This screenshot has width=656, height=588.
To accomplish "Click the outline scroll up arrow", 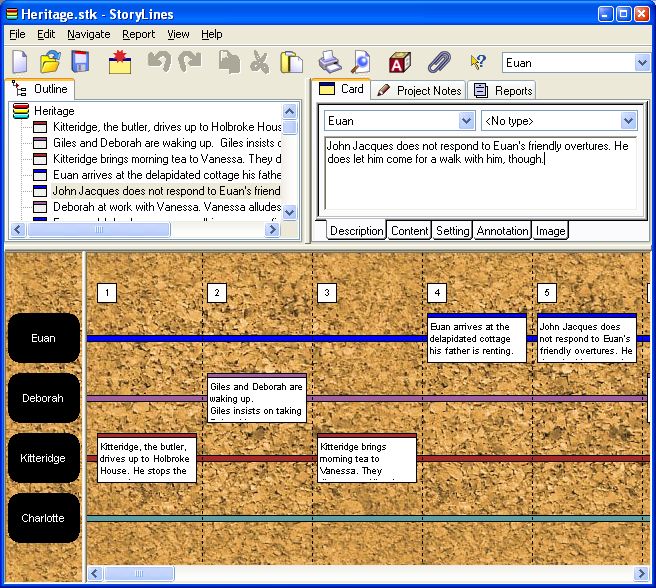I will 290,111.
